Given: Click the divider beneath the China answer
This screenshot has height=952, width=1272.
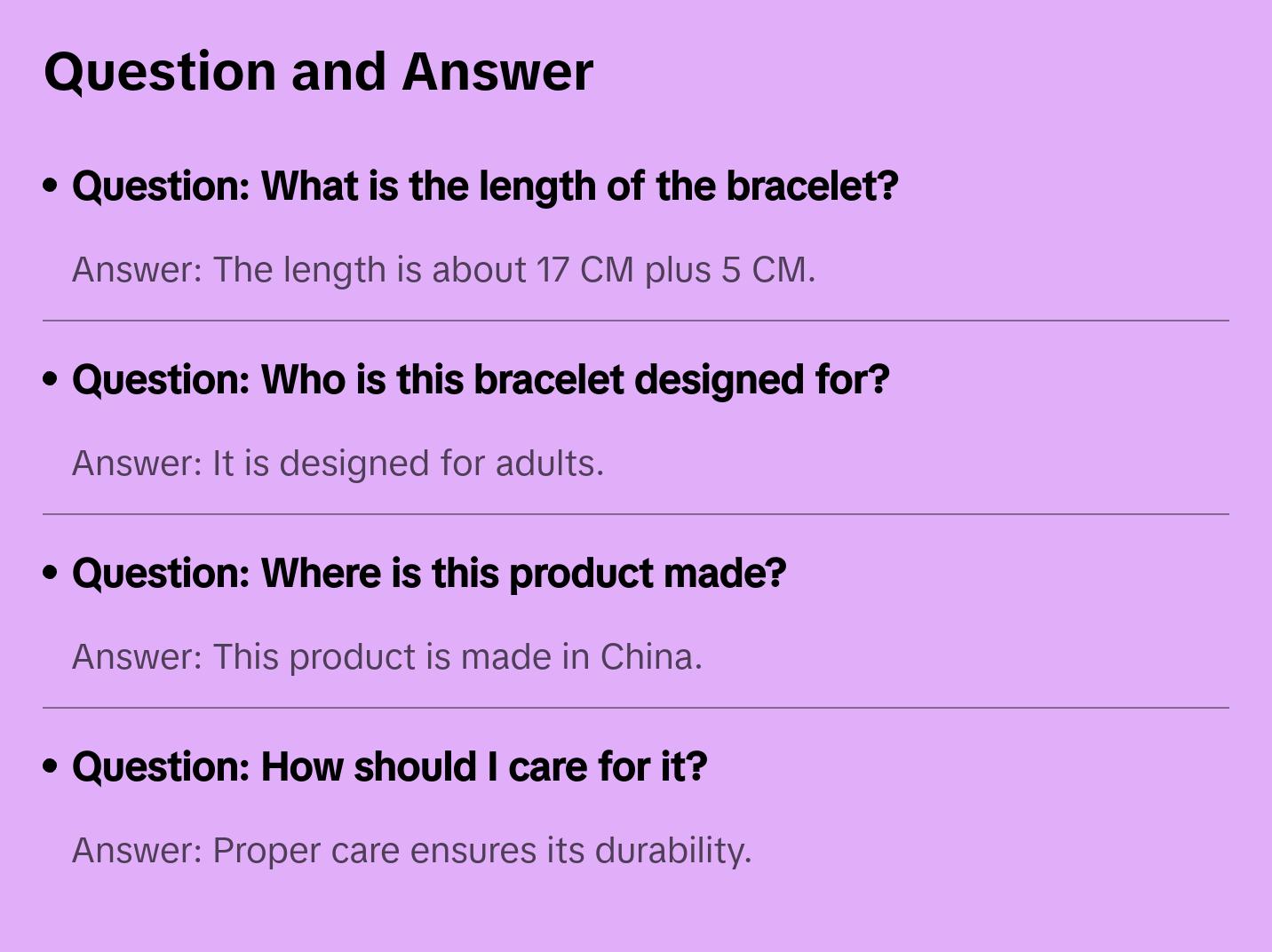Looking at the screenshot, I should tap(636, 708).
